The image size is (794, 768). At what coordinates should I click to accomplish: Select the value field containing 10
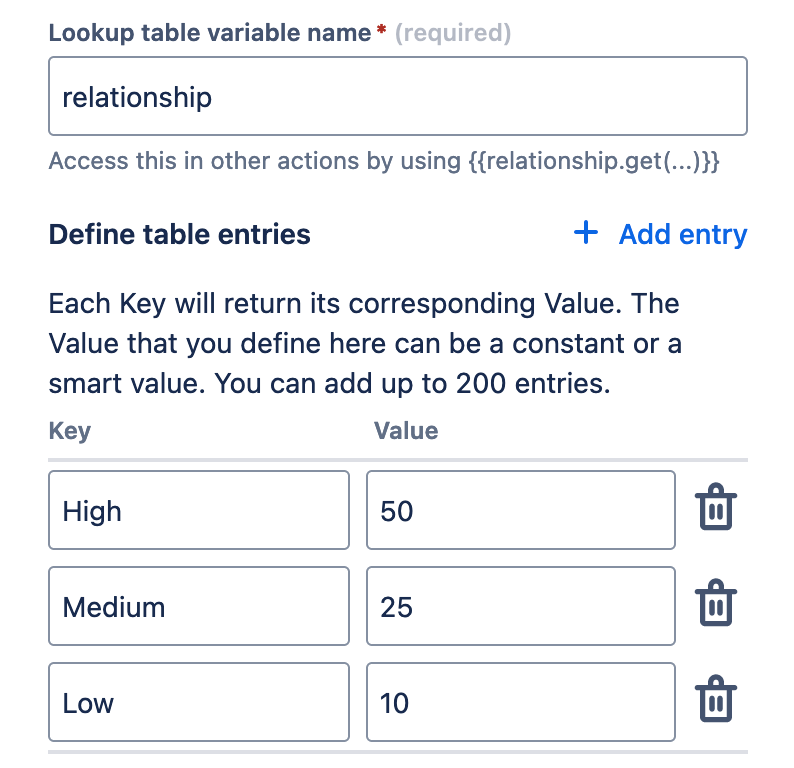(x=520, y=703)
